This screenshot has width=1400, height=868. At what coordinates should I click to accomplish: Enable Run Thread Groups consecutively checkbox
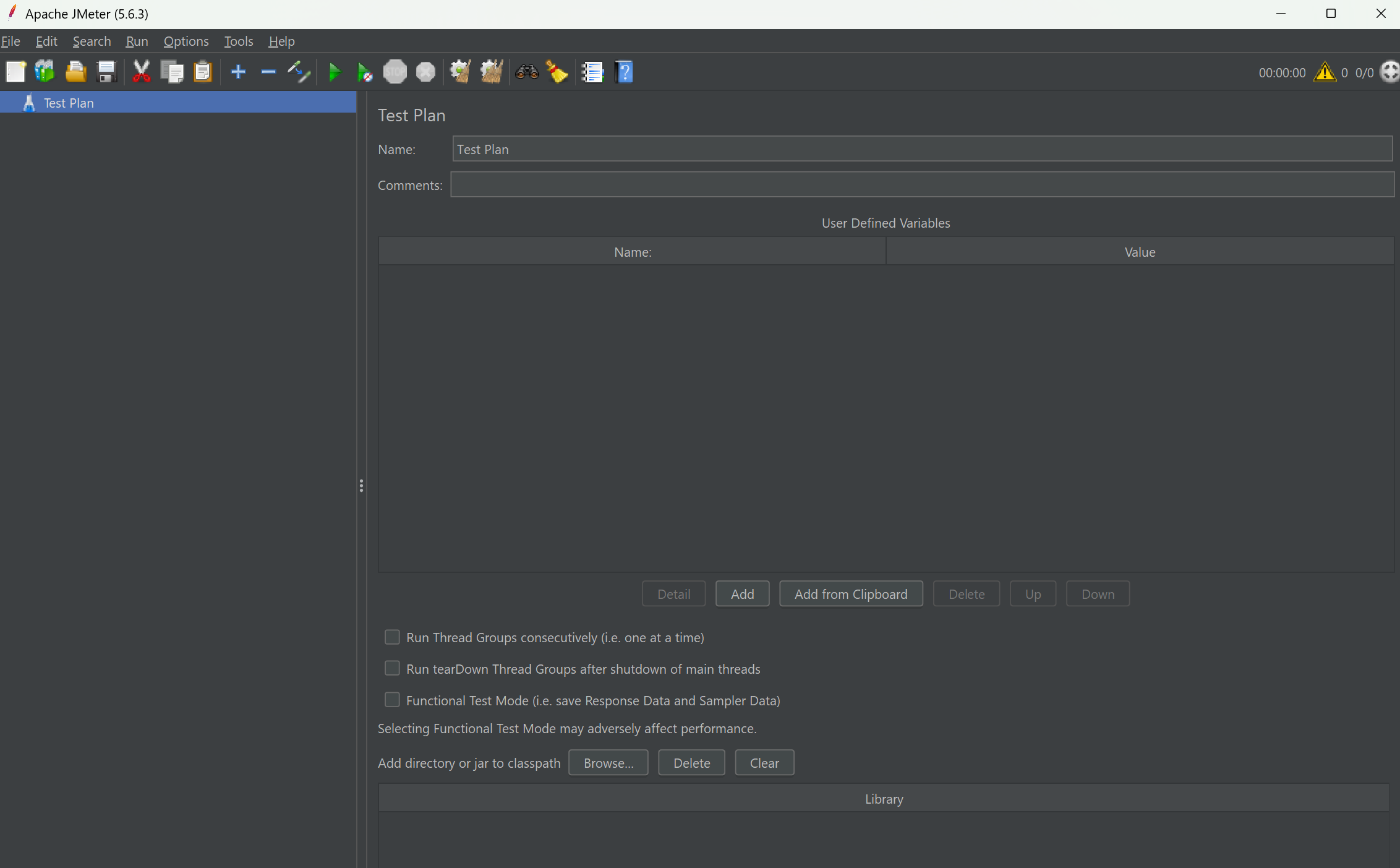tap(392, 637)
